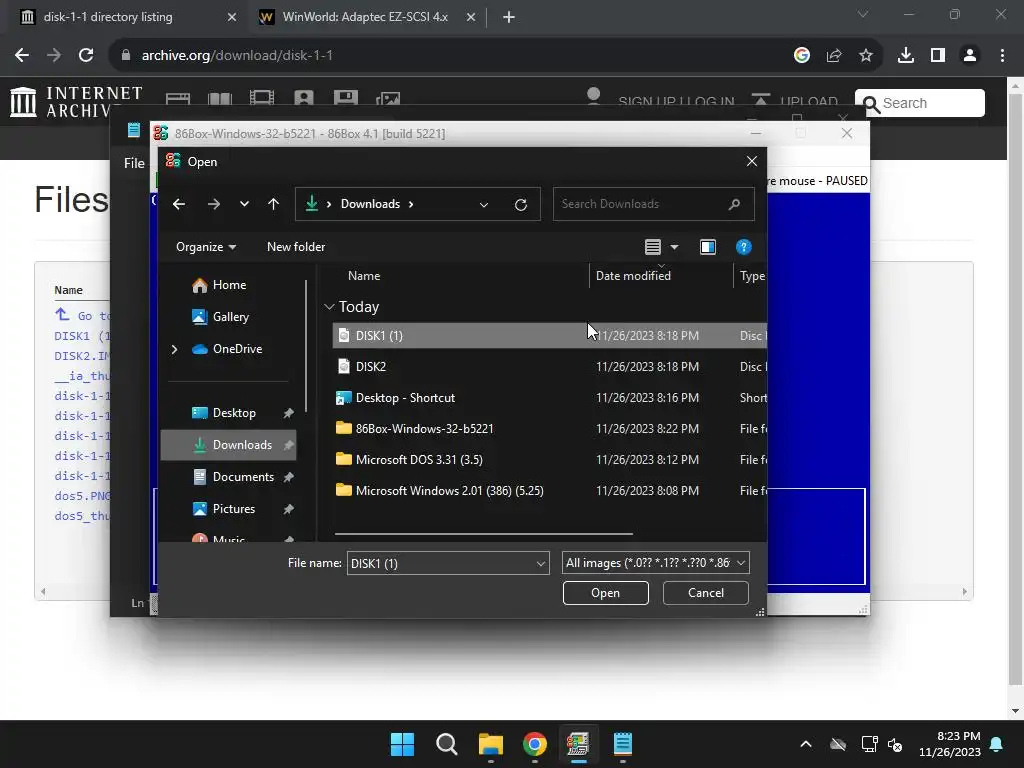The height and width of the screenshot is (768, 1024).
Task: Click the Open button
Action: [x=605, y=593]
